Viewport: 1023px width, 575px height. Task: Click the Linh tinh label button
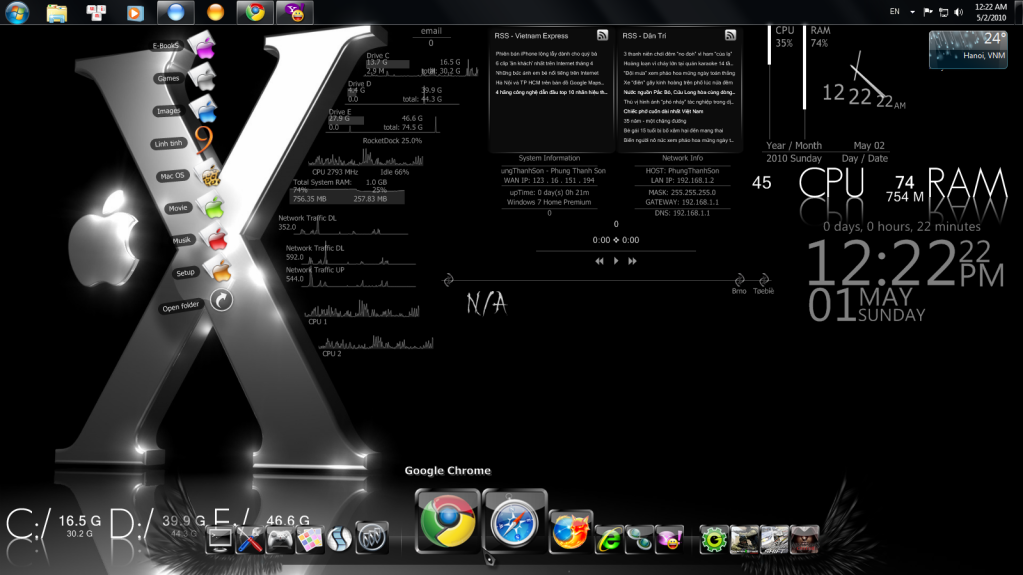point(168,143)
